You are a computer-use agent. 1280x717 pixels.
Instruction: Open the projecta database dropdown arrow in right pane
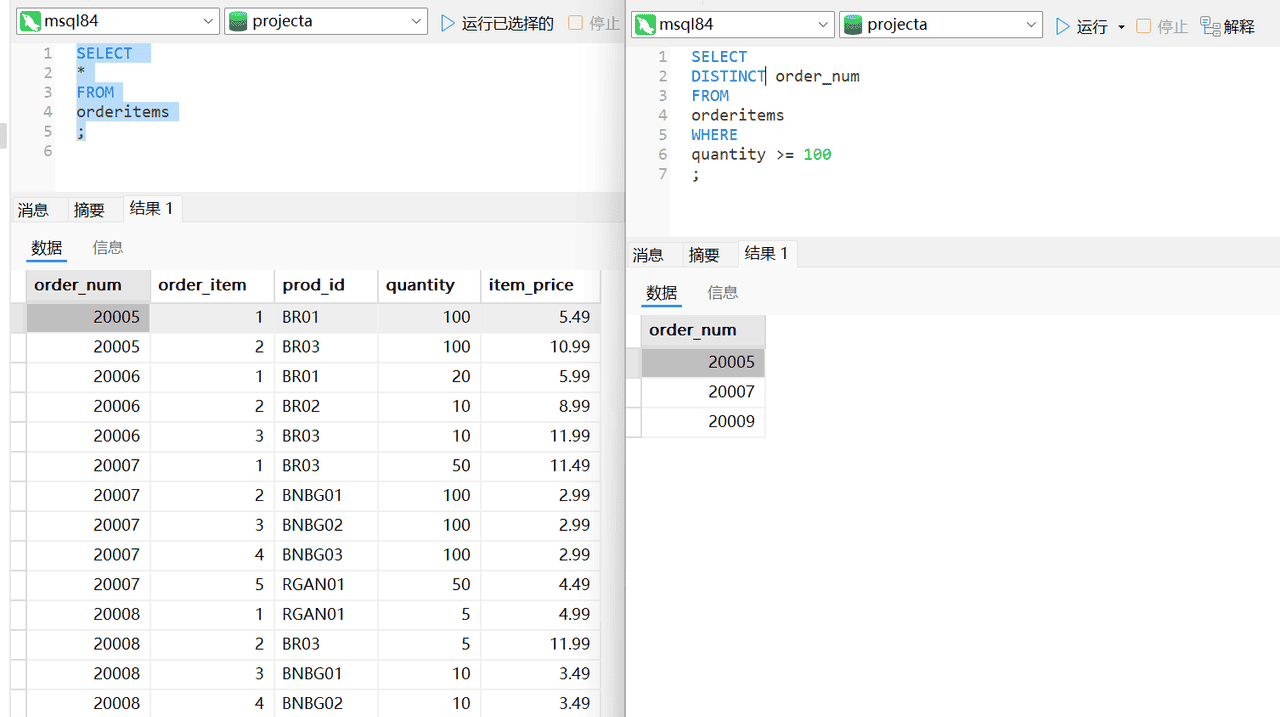1031,26
